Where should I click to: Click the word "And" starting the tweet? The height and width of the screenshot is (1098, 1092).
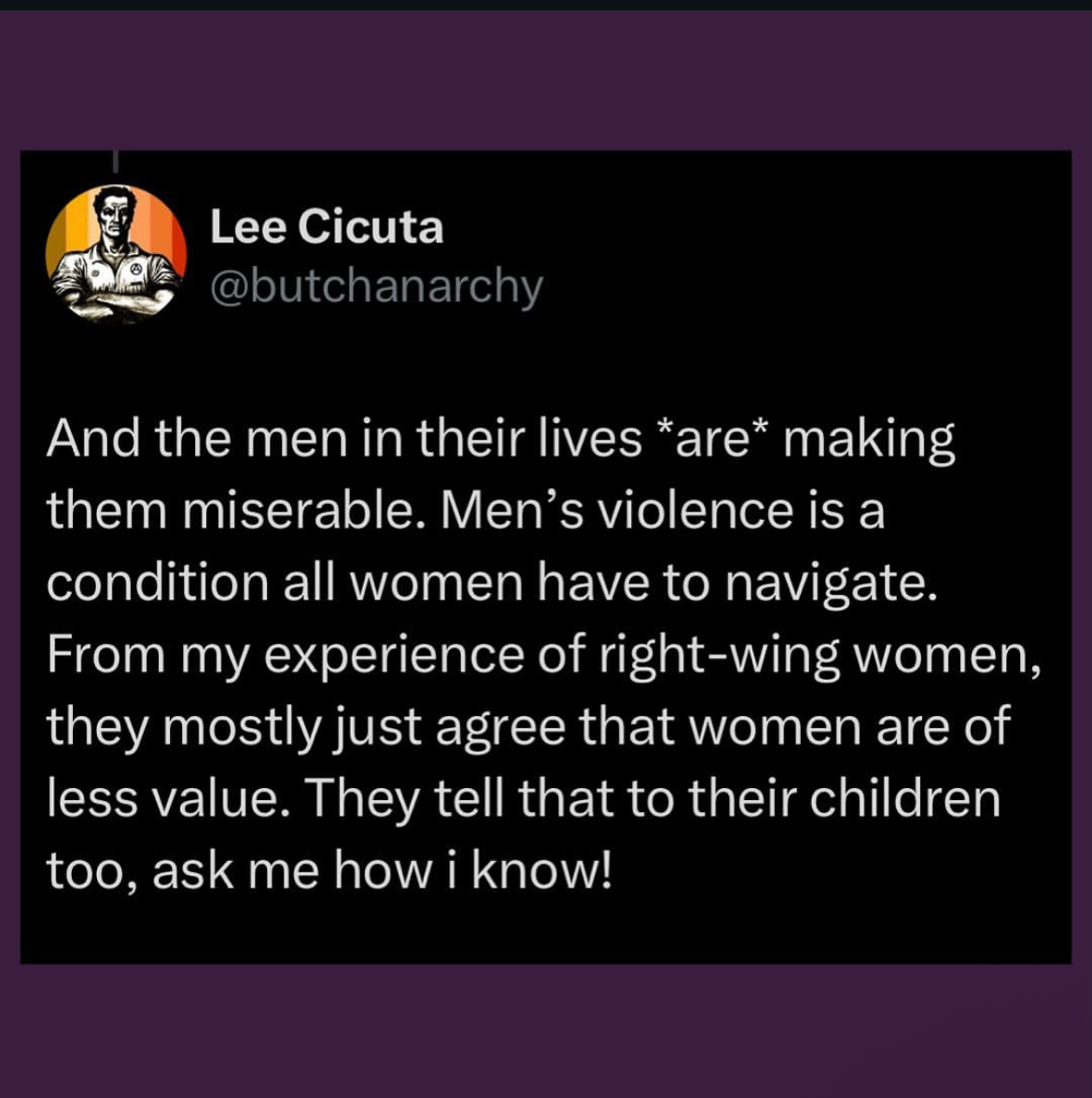(92, 439)
